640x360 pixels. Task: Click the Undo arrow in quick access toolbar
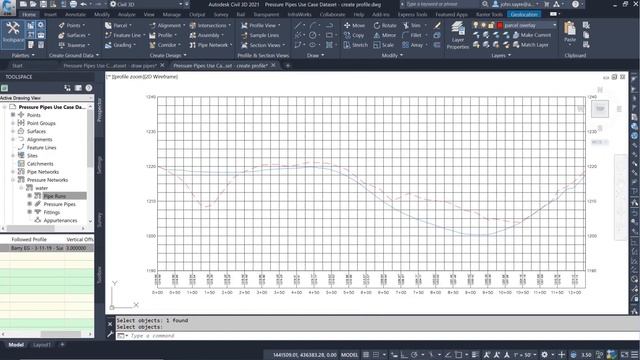tap(83, 4)
